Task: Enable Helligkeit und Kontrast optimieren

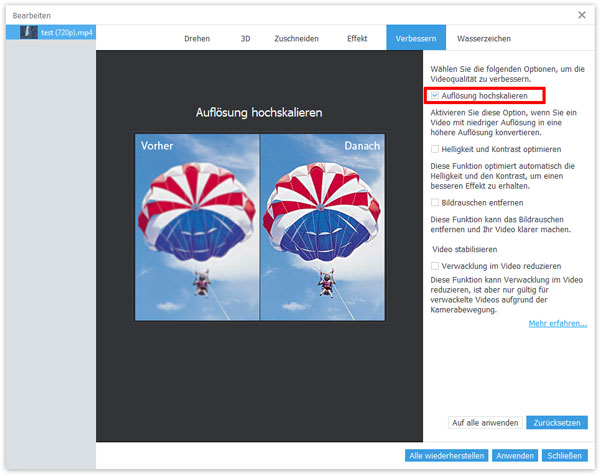Action: (435, 149)
